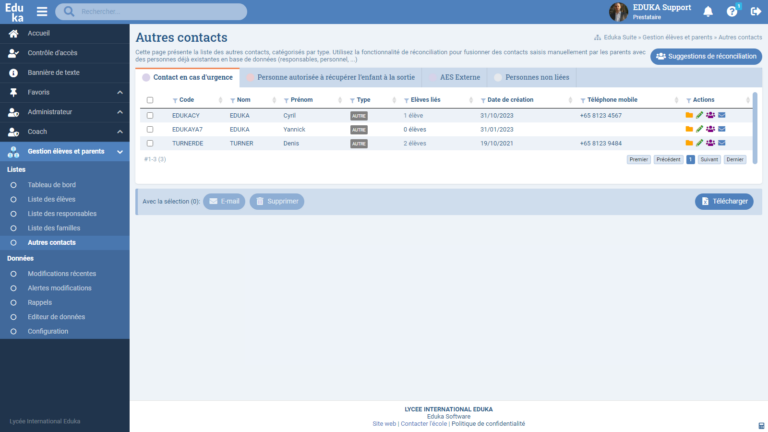Click into the Rechercher search field
Image resolution: width=768 pixels, height=432 pixels.
(150, 12)
